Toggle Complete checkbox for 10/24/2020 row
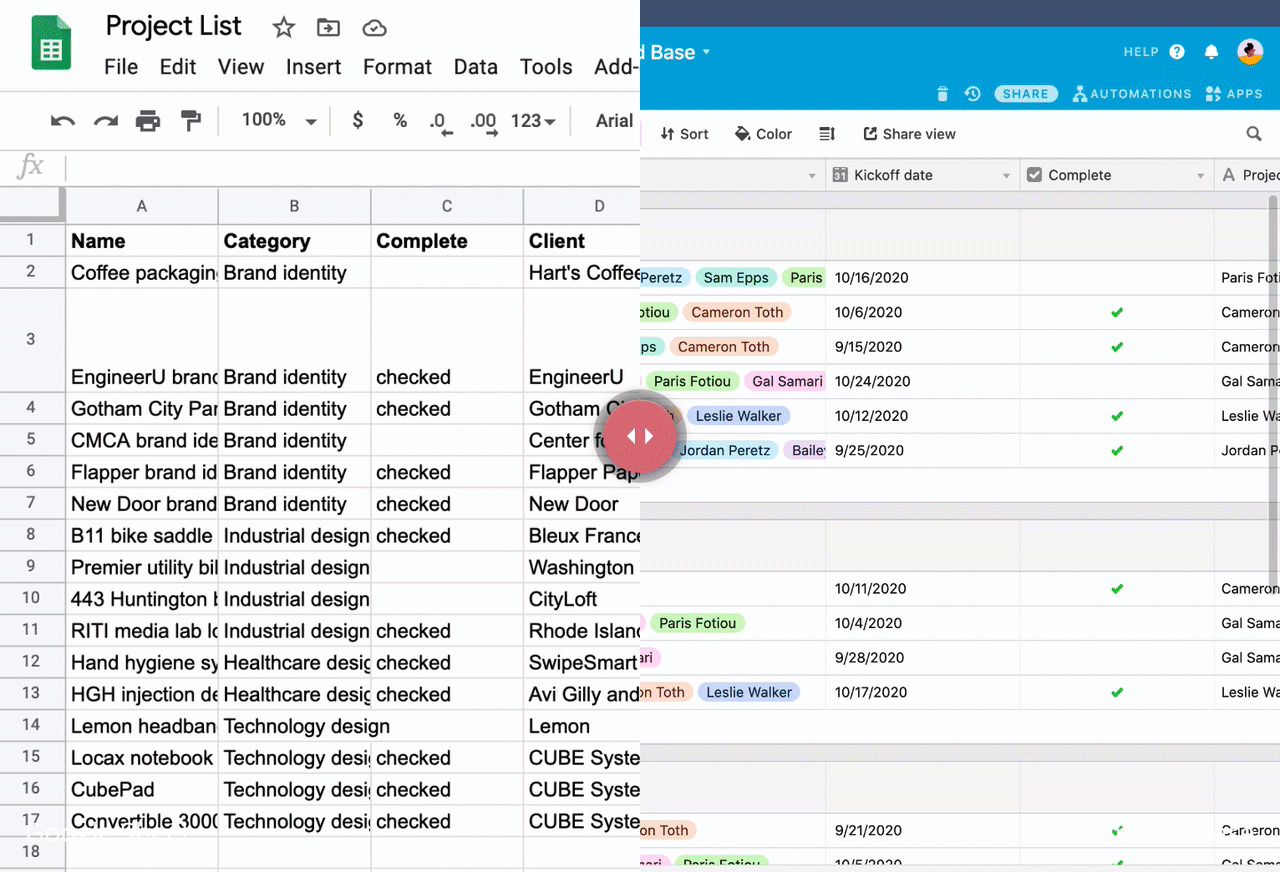 pyautogui.click(x=1117, y=381)
